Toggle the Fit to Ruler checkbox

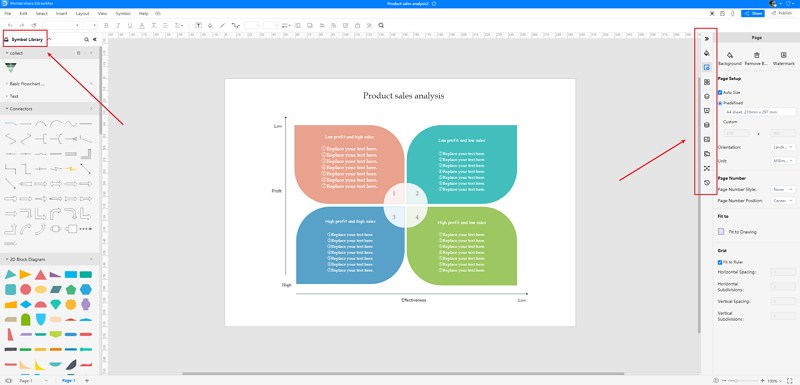[x=720, y=262]
